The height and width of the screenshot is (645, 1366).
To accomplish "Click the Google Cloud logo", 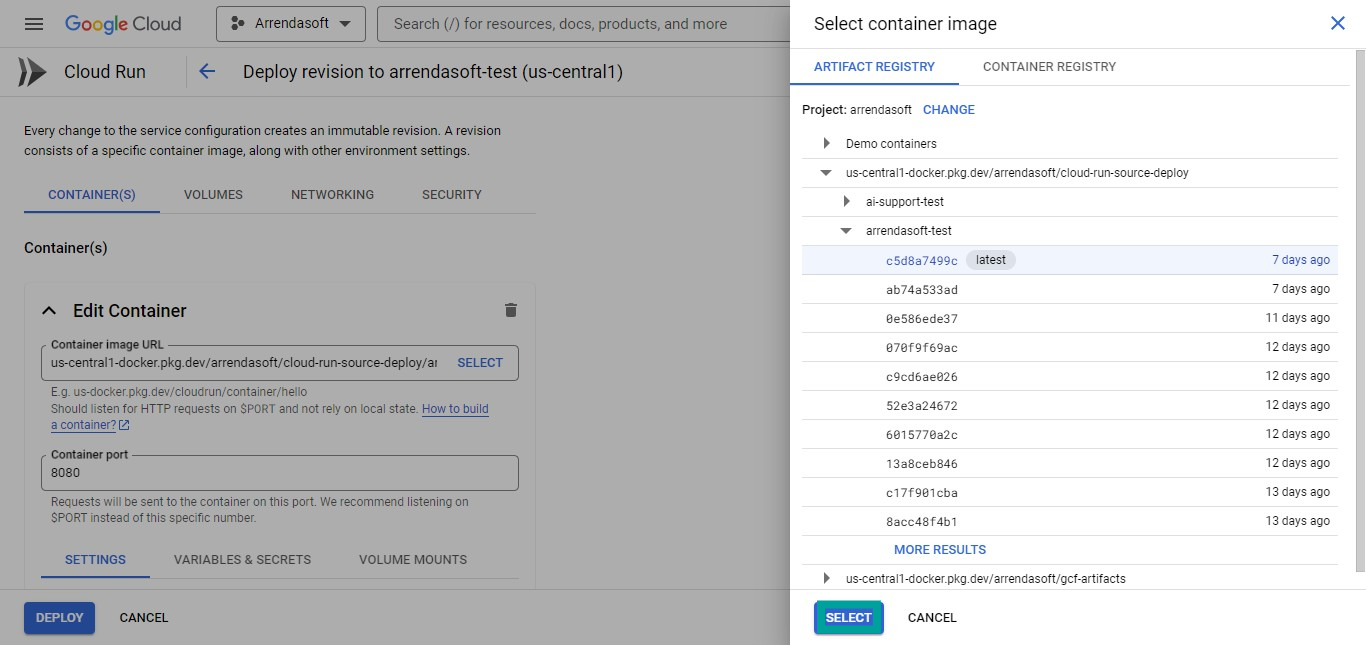I will 123,24.
